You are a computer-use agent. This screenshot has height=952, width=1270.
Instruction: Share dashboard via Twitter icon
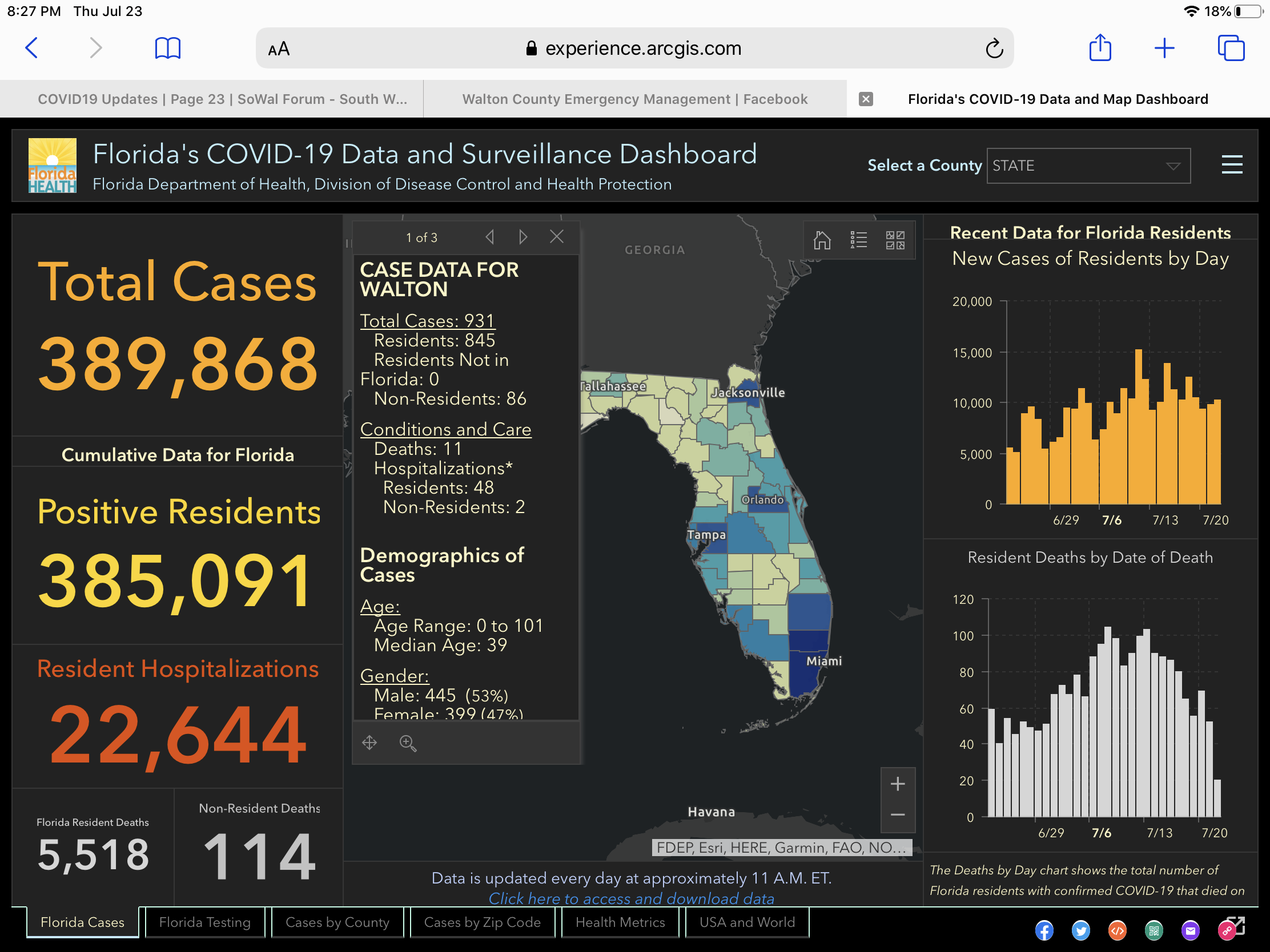pyautogui.click(x=1080, y=930)
